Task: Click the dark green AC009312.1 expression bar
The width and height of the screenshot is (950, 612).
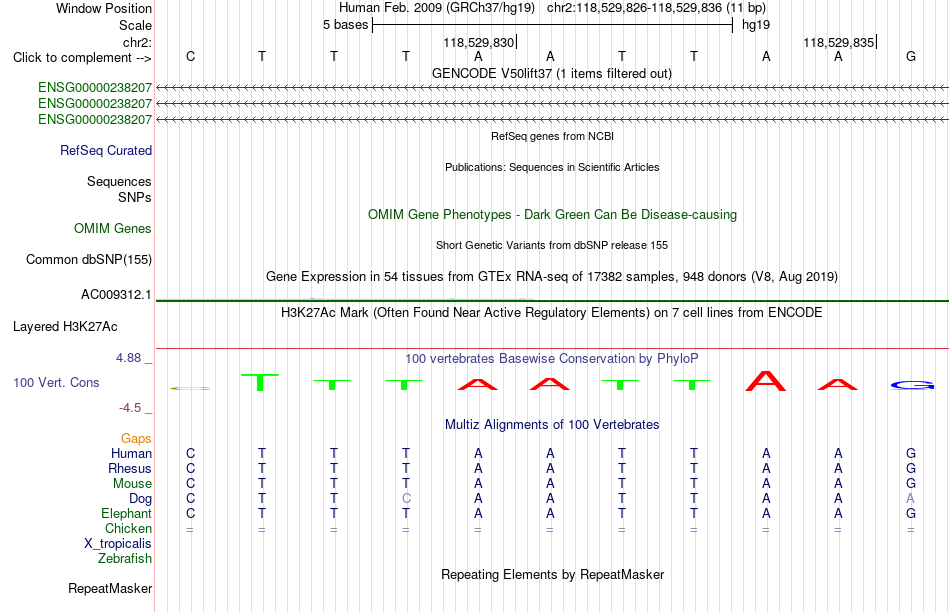Action: coord(552,301)
